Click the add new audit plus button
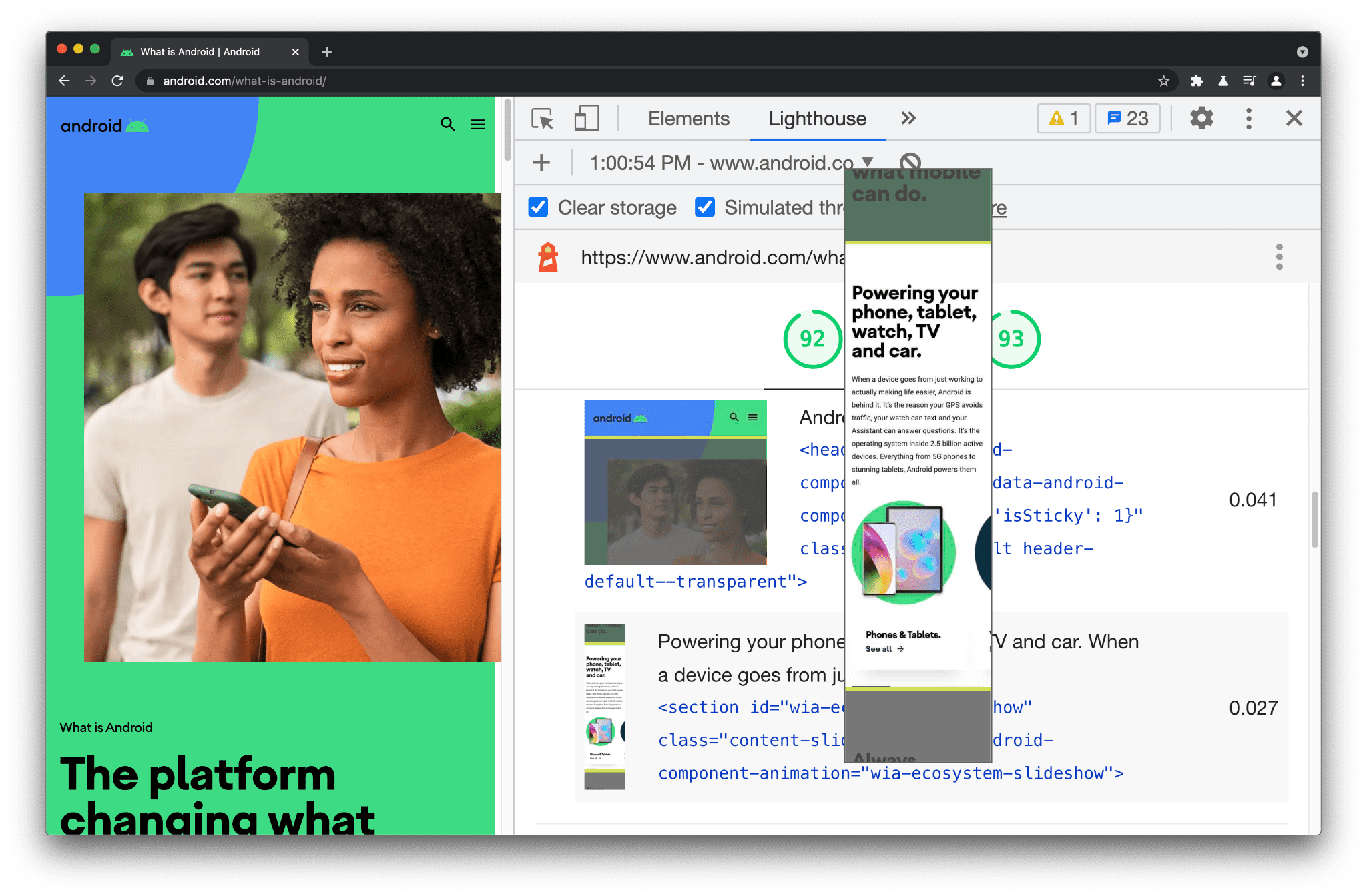This screenshot has height=896, width=1367. click(x=542, y=163)
